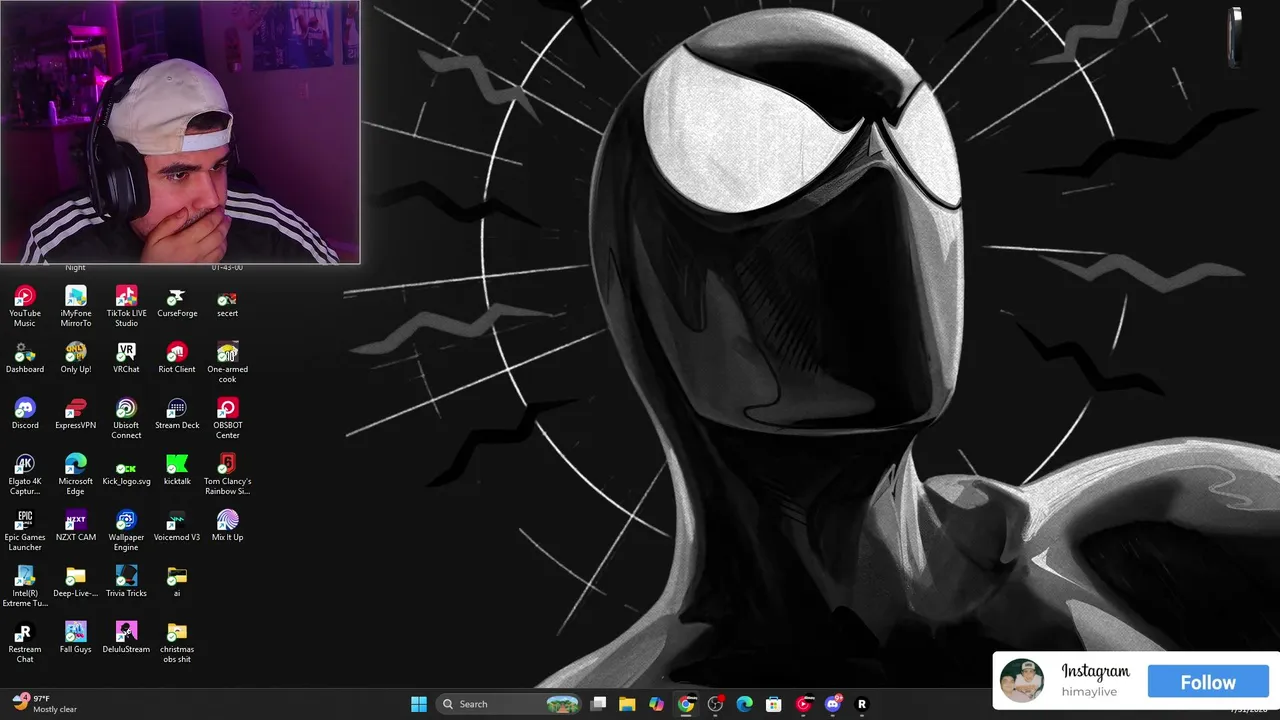Select the OBSBOT Center desktop icon
The image size is (1280, 720).
[x=227, y=418]
